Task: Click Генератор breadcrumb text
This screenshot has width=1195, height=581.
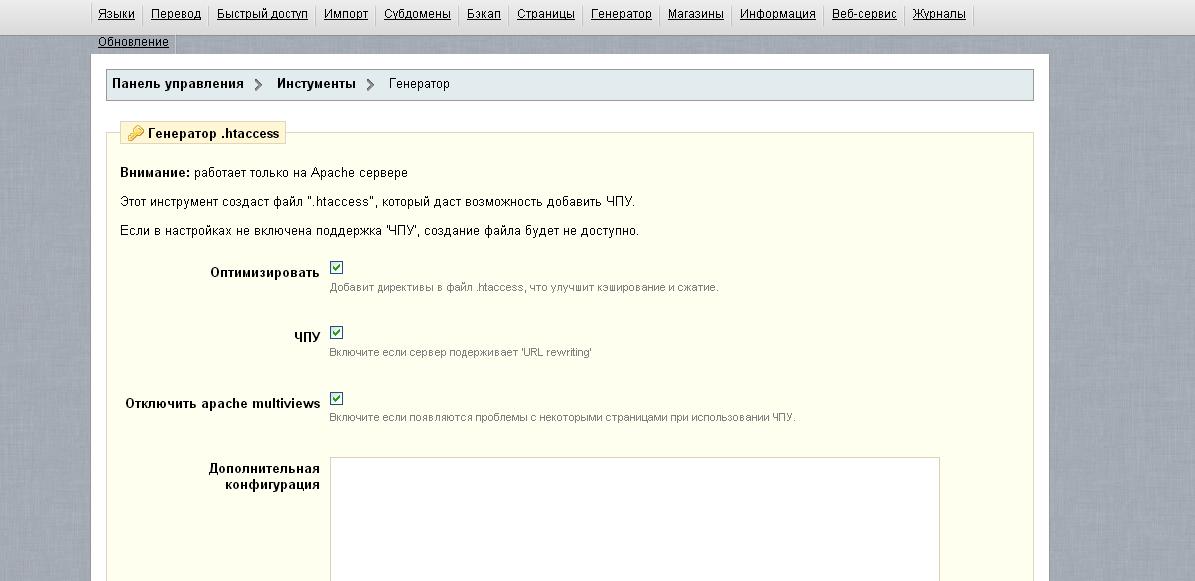Action: coord(419,84)
